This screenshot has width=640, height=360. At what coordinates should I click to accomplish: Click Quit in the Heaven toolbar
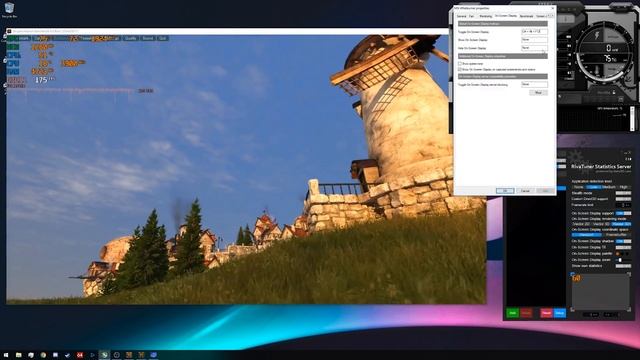click(162, 38)
